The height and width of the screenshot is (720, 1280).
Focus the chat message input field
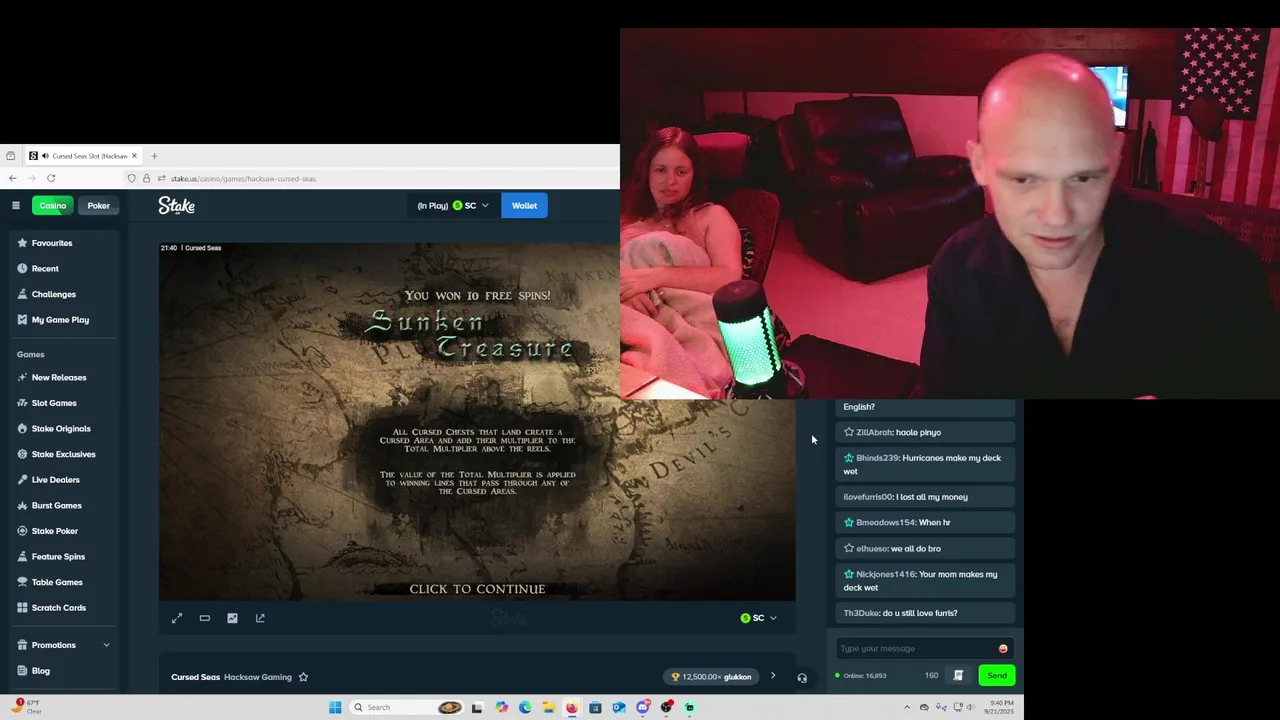917,648
